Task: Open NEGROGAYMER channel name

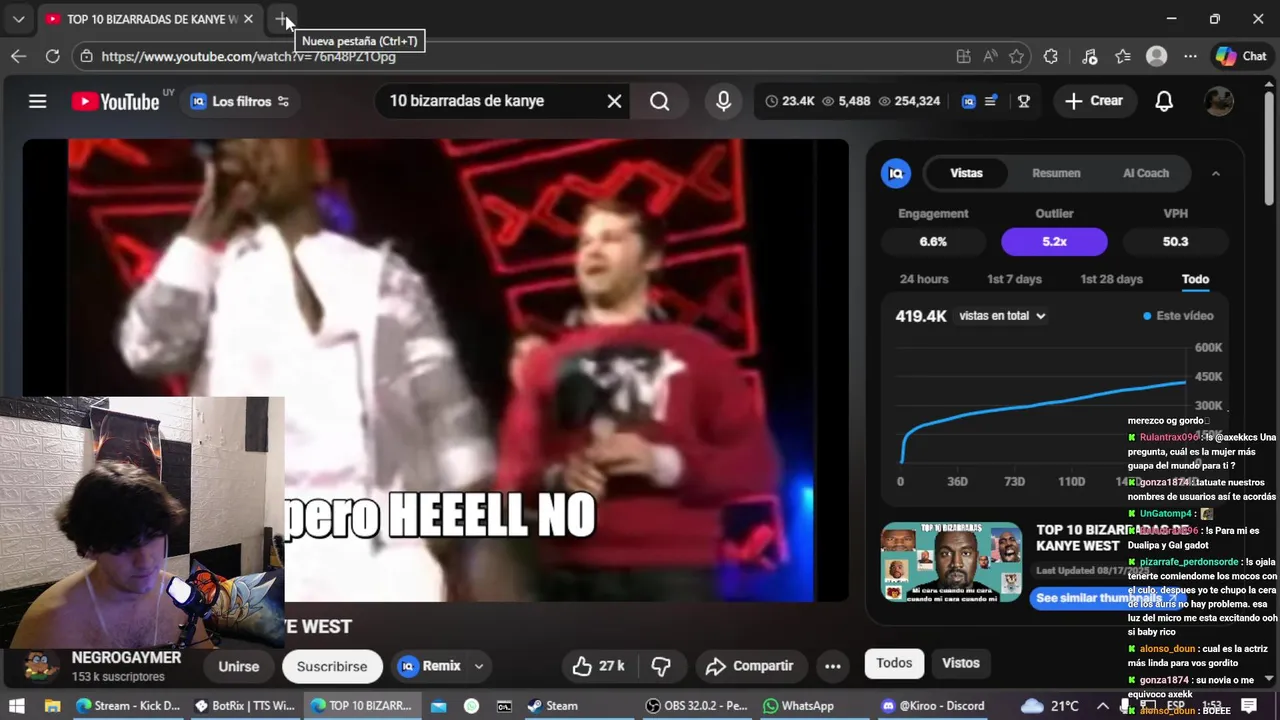Action: pos(126,658)
